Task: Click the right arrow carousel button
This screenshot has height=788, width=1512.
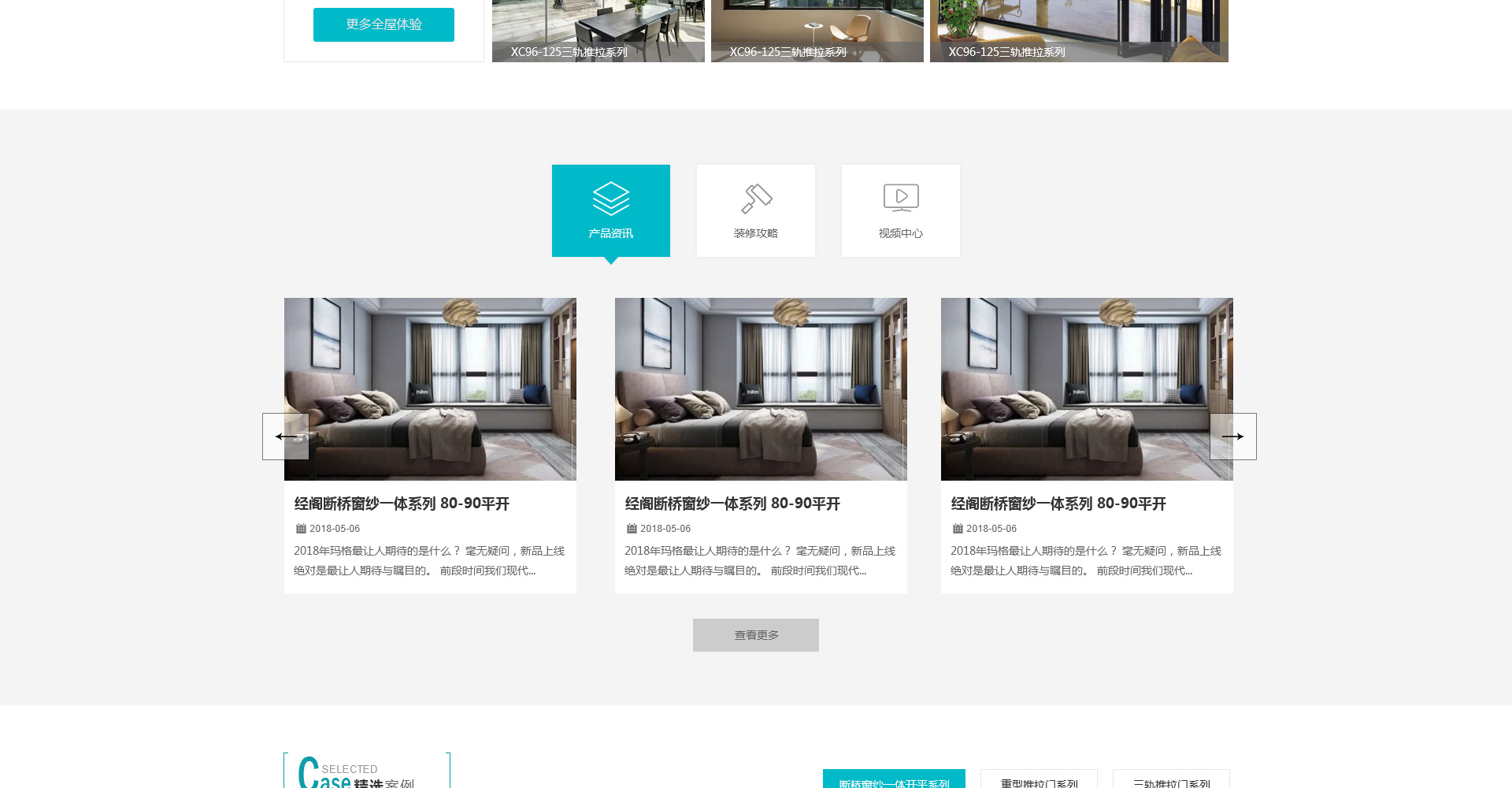Action: click(x=1232, y=437)
